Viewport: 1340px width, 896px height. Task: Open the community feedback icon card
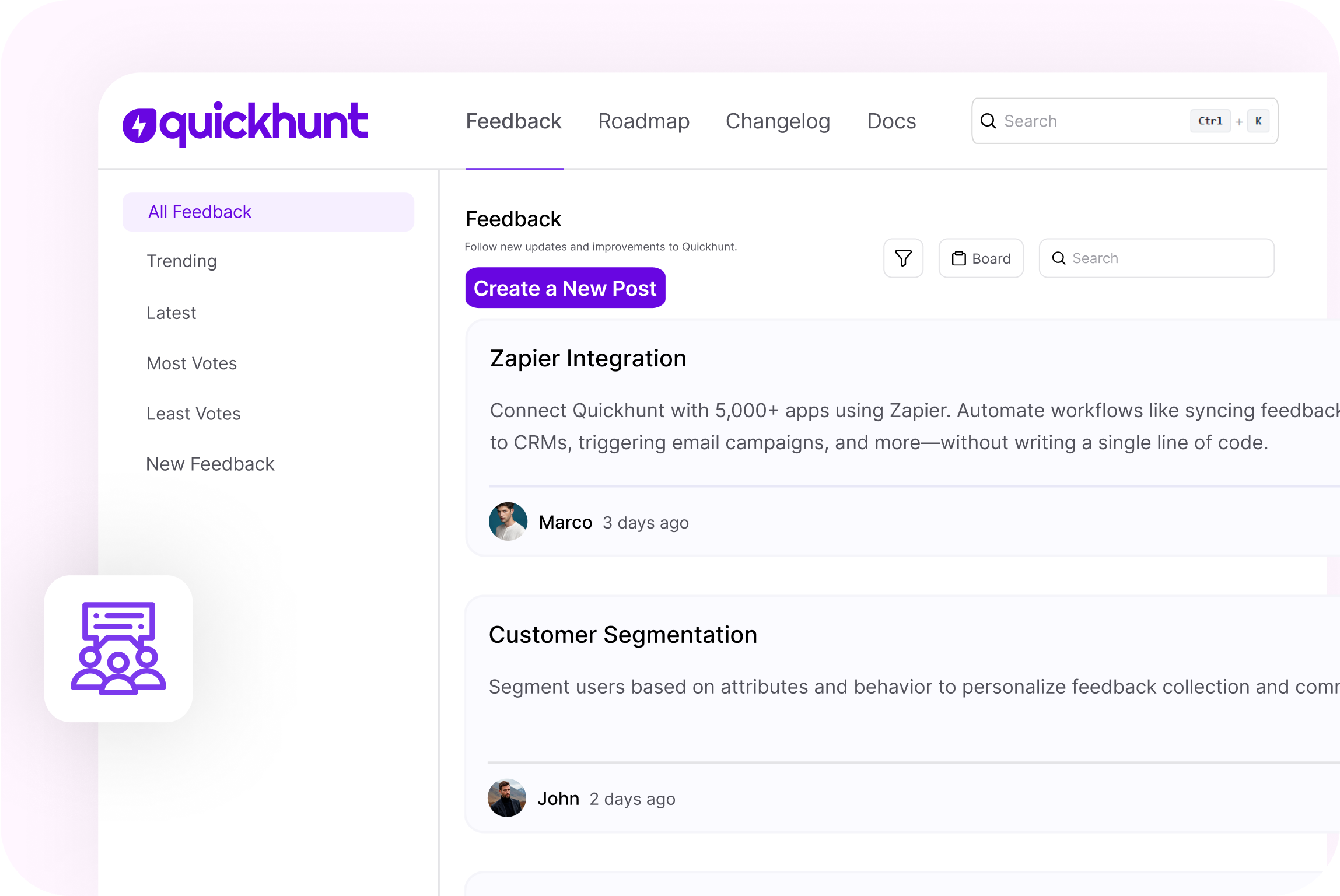118,648
